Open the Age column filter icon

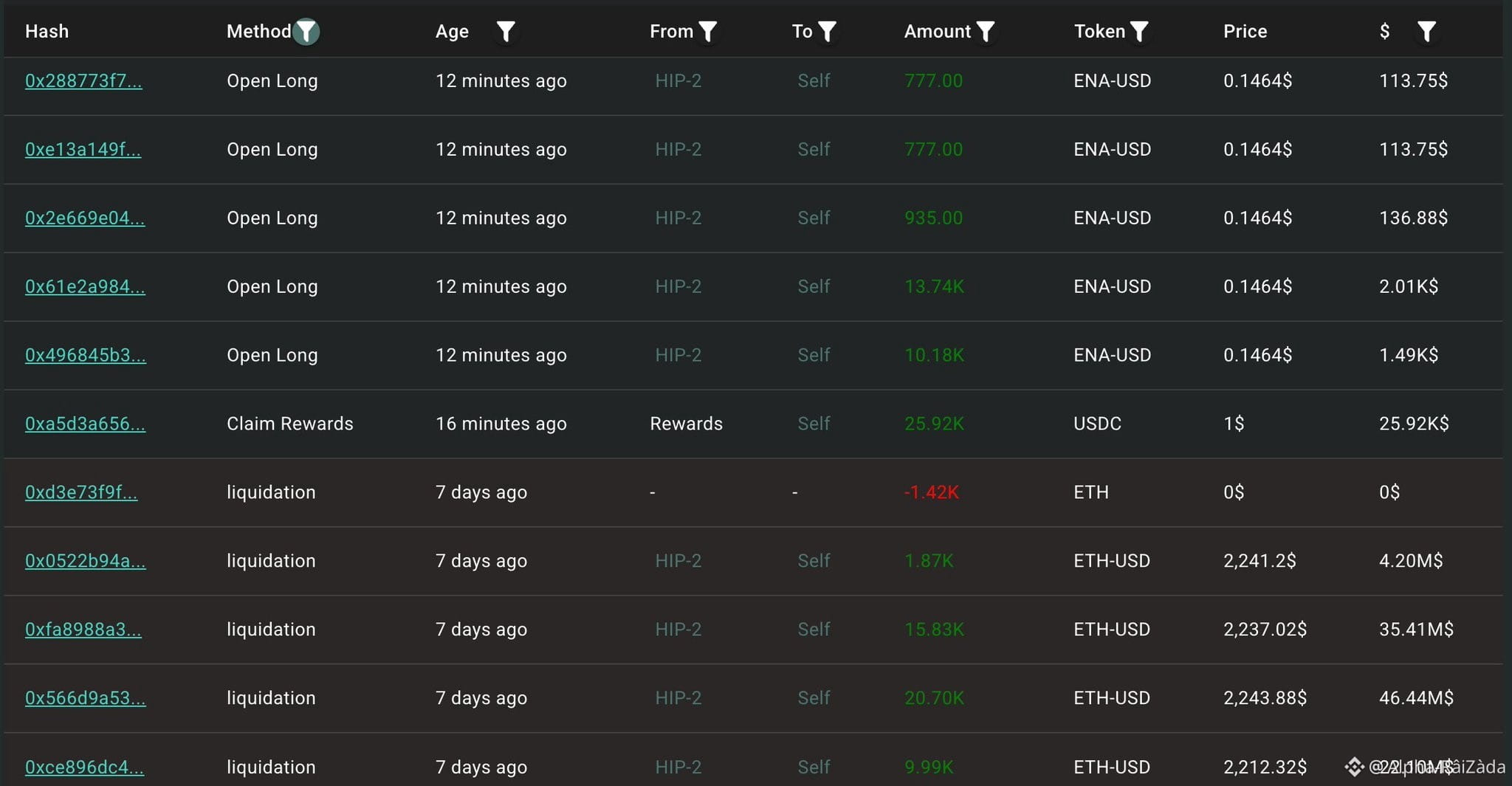pos(506,32)
